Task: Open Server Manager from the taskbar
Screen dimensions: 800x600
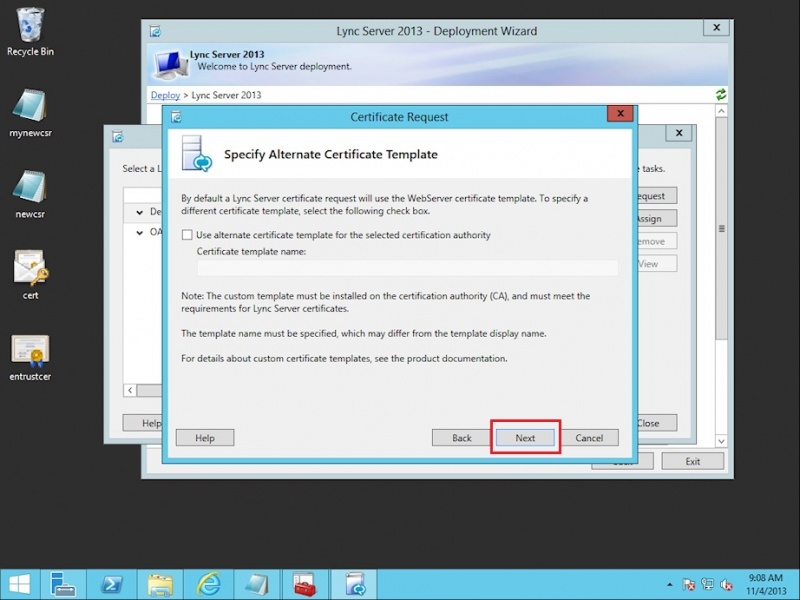Action: point(63,584)
